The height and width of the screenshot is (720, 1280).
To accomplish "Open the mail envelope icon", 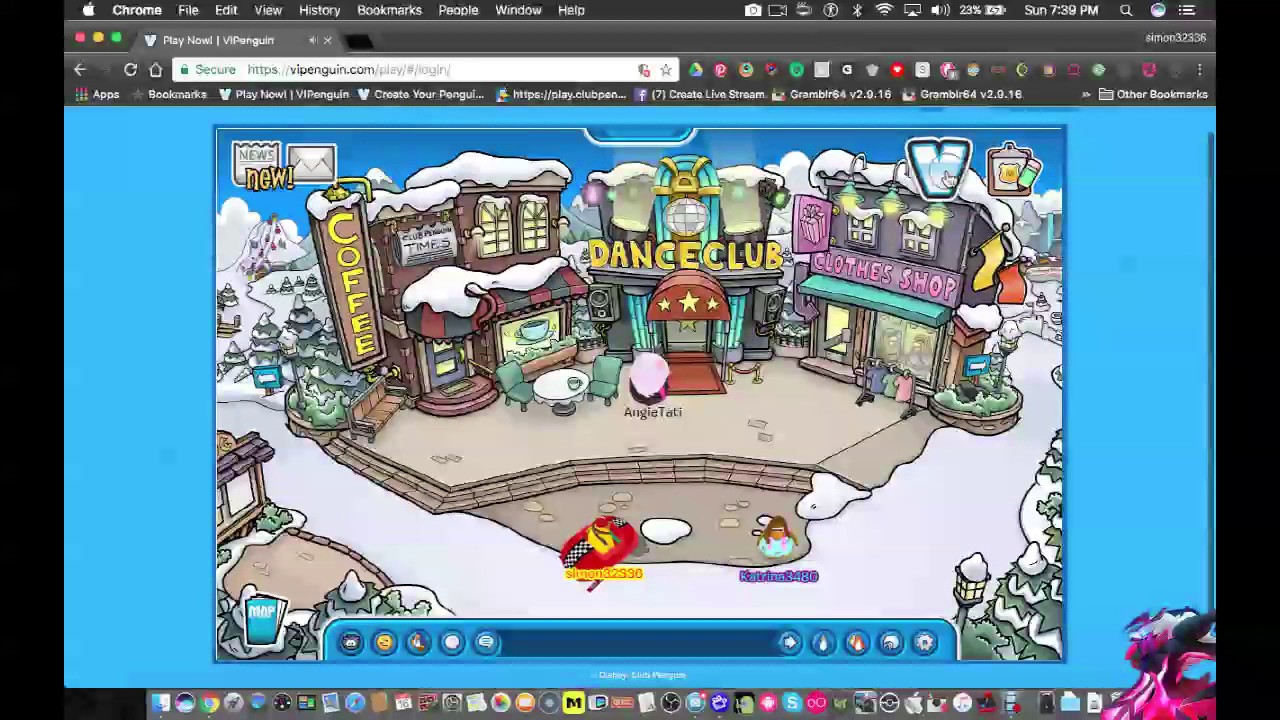I will (312, 162).
